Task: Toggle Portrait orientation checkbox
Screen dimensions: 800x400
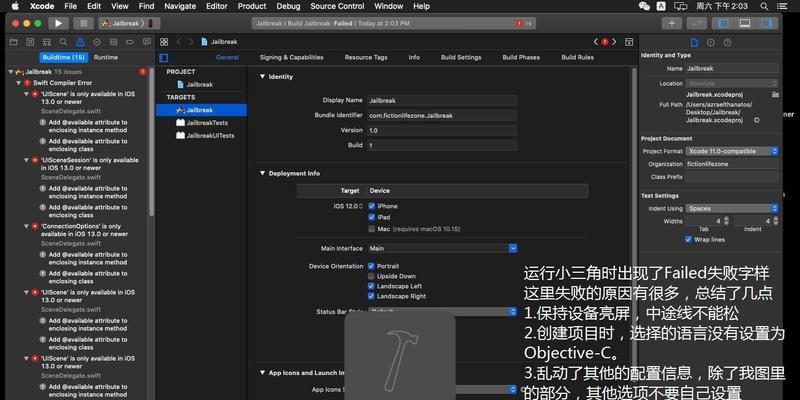Action: point(371,266)
